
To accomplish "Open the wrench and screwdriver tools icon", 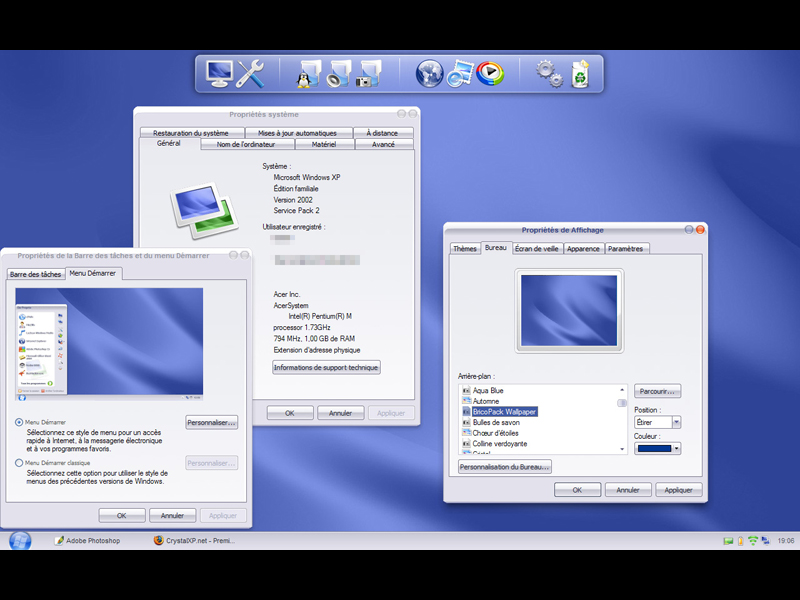I will pos(251,74).
